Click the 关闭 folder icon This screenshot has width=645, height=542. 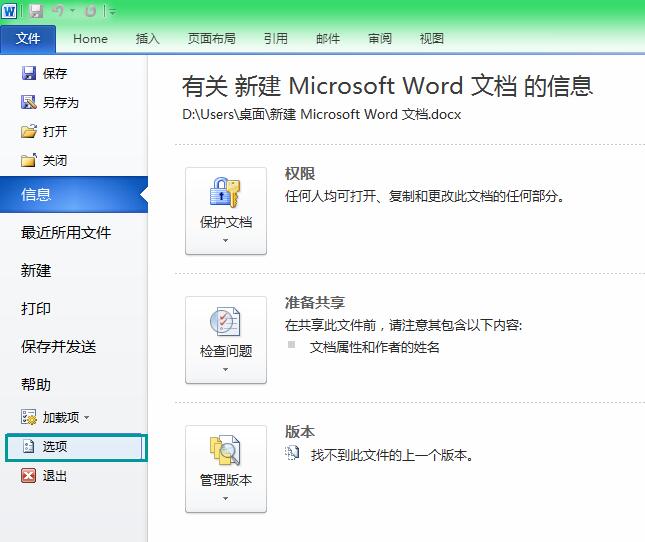point(29,160)
